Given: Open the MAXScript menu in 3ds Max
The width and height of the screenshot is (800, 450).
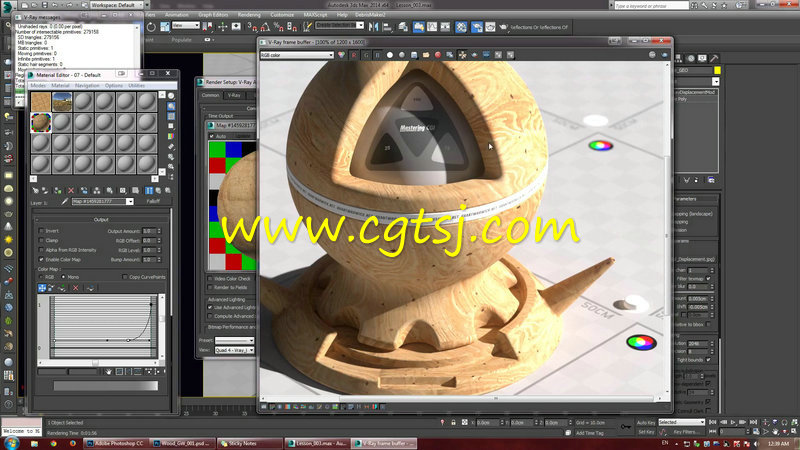Looking at the screenshot, I should (315, 15).
